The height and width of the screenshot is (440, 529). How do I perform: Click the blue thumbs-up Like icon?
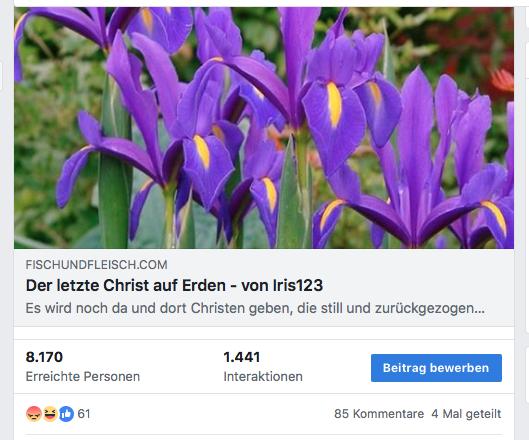[x=66, y=414]
